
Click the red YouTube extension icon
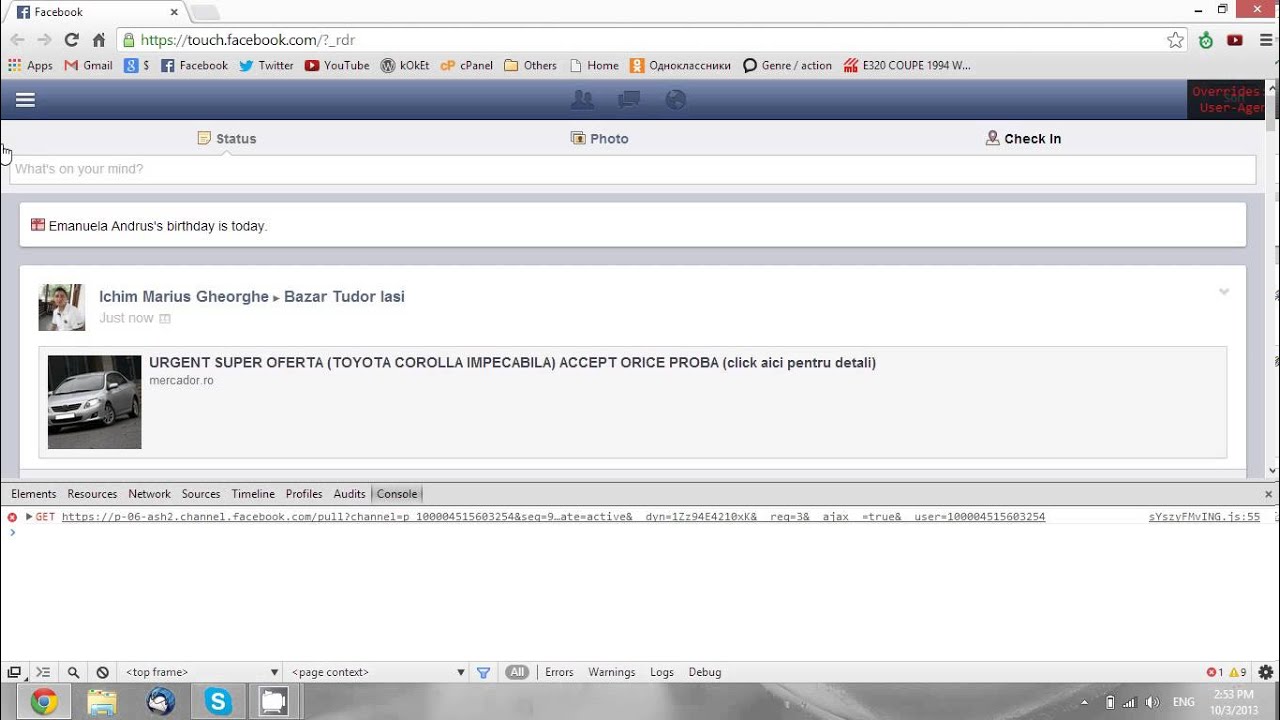pos(1235,40)
